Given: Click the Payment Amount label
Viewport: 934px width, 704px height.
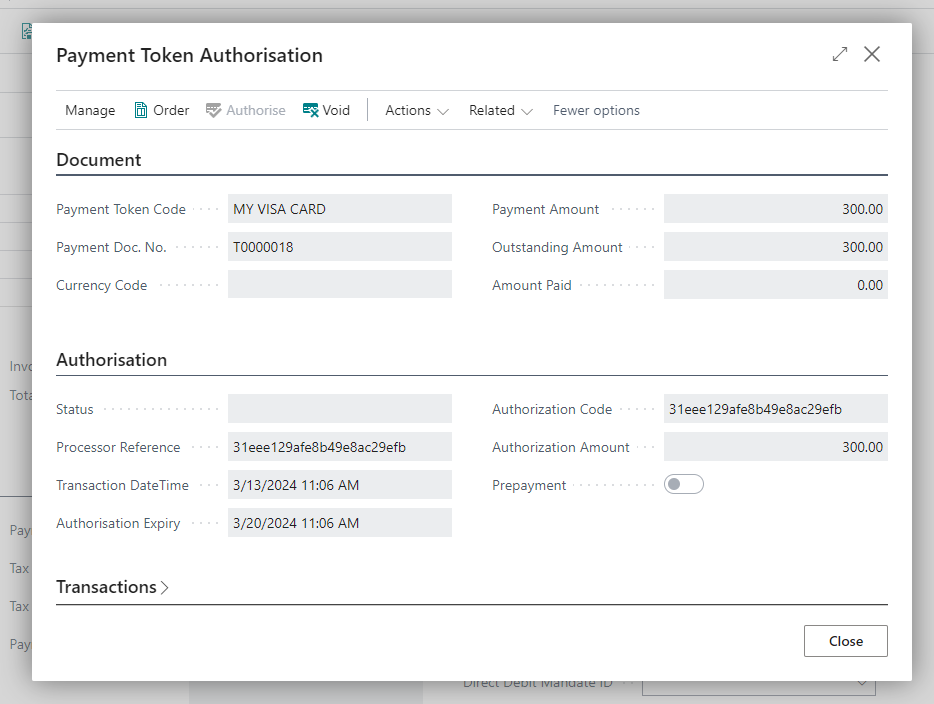Looking at the screenshot, I should pos(546,209).
